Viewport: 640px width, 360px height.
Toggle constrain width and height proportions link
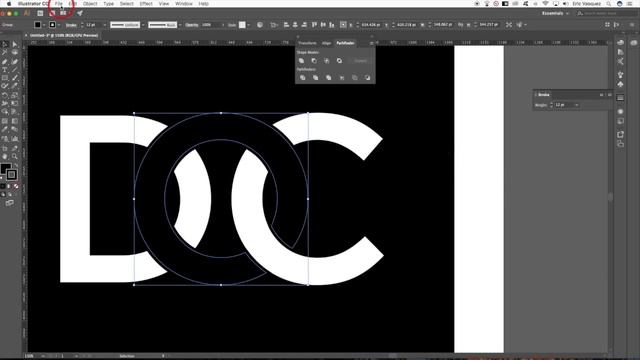460,25
